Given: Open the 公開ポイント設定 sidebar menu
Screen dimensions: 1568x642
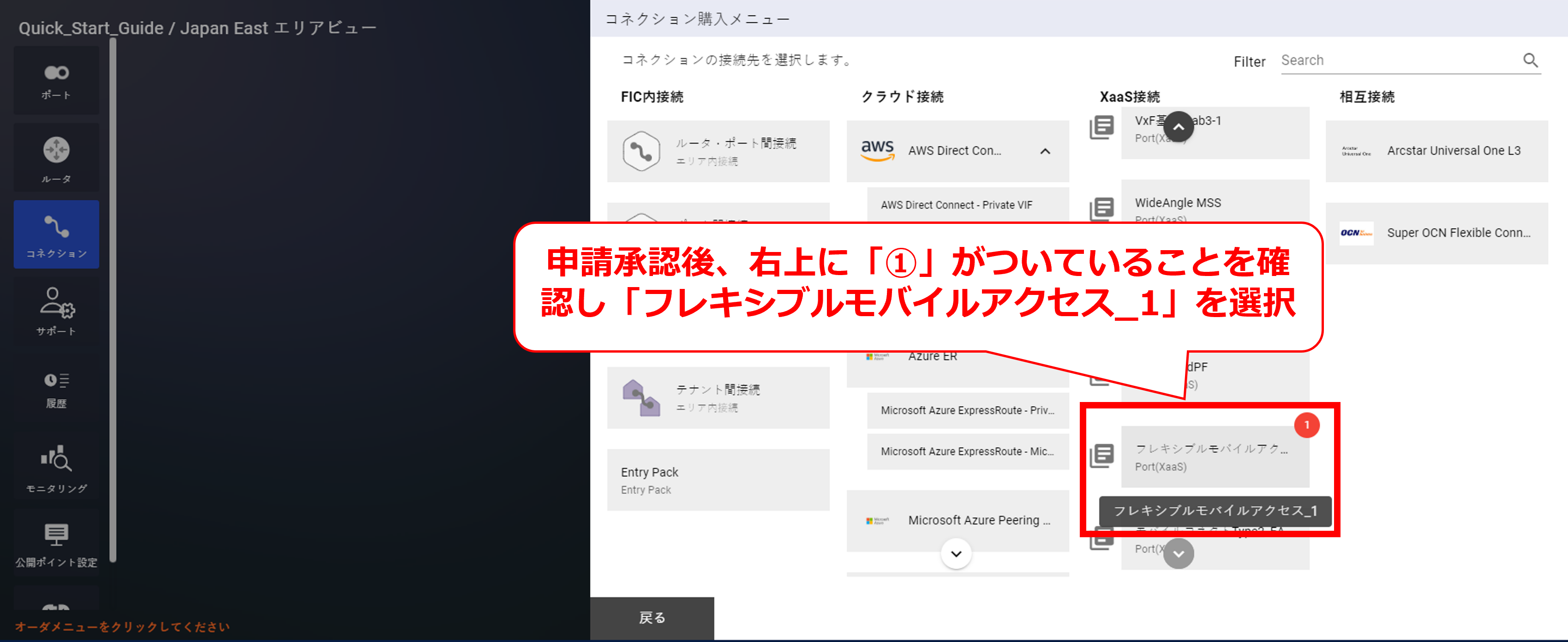Looking at the screenshot, I should pos(57,543).
